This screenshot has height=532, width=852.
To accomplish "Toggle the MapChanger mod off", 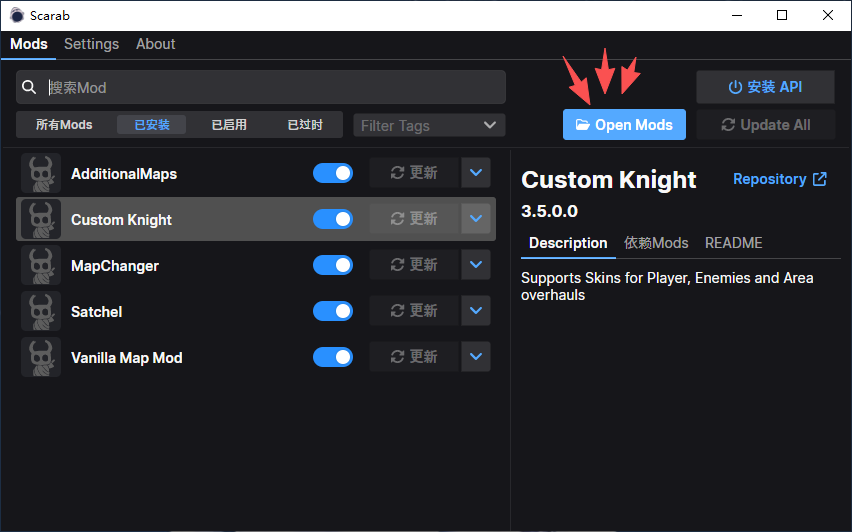I will point(333,265).
